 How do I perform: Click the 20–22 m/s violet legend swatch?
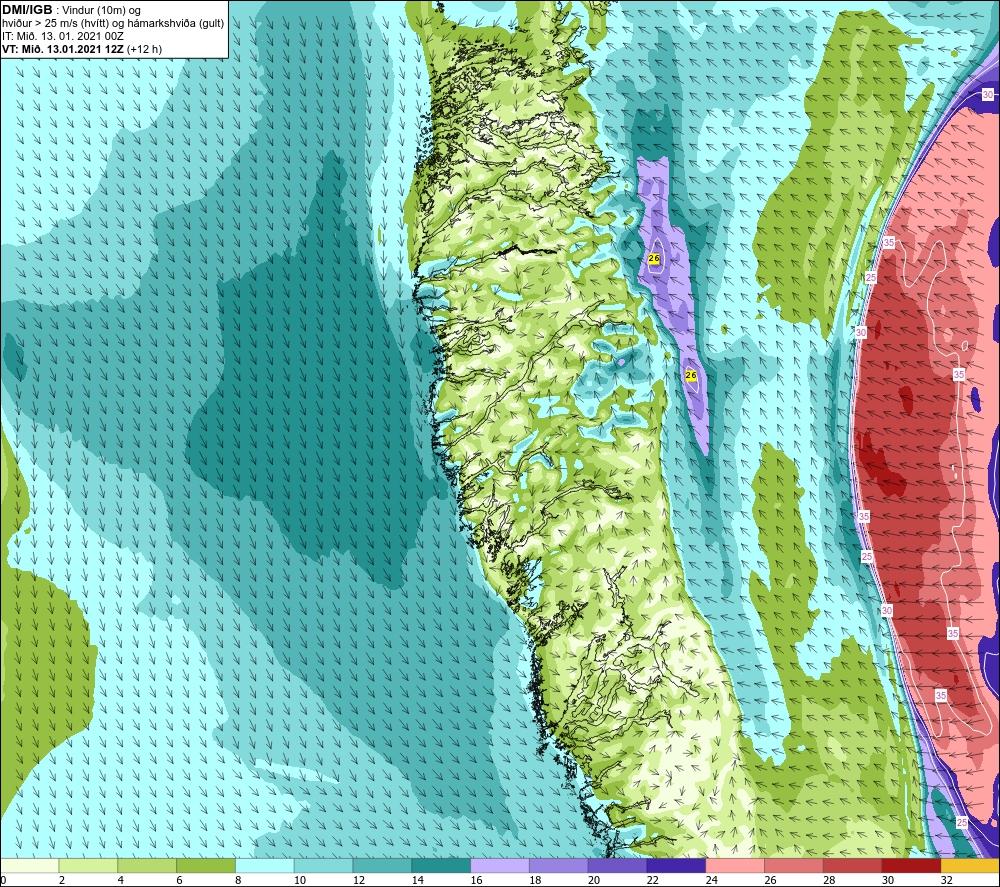pyautogui.click(x=617, y=866)
